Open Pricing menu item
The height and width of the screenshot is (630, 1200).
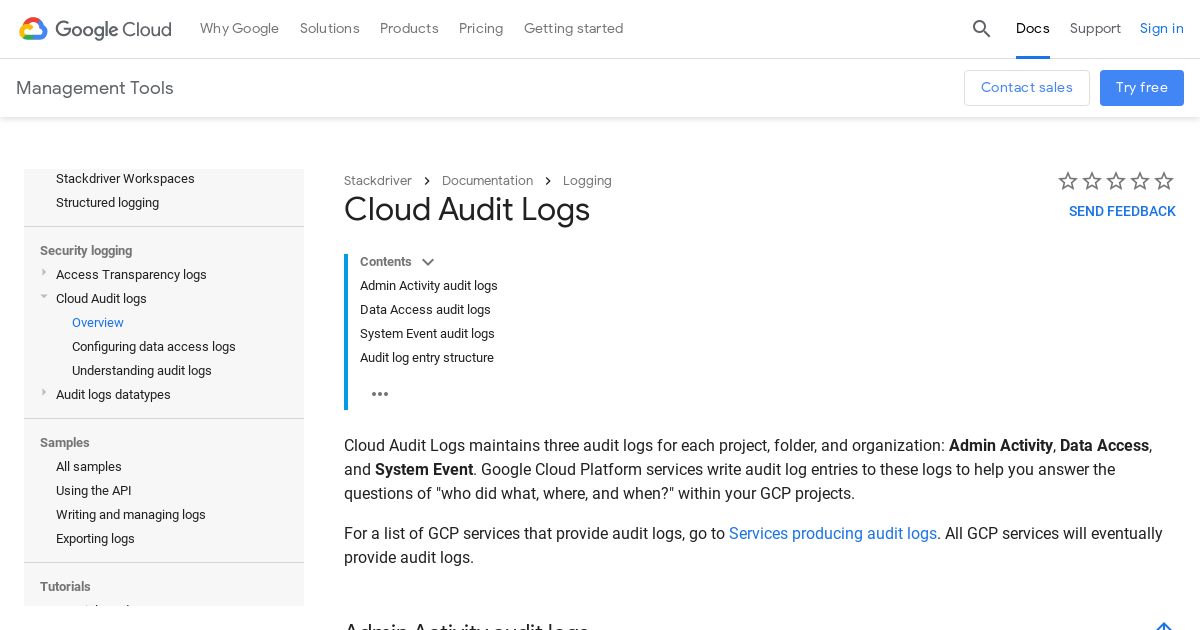click(481, 29)
